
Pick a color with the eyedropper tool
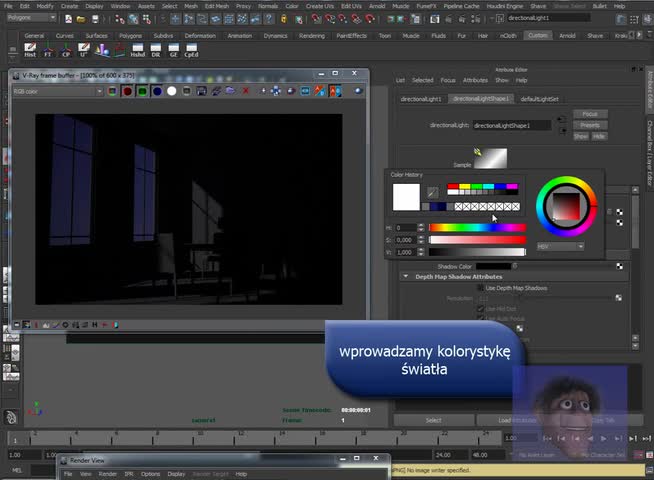433,192
